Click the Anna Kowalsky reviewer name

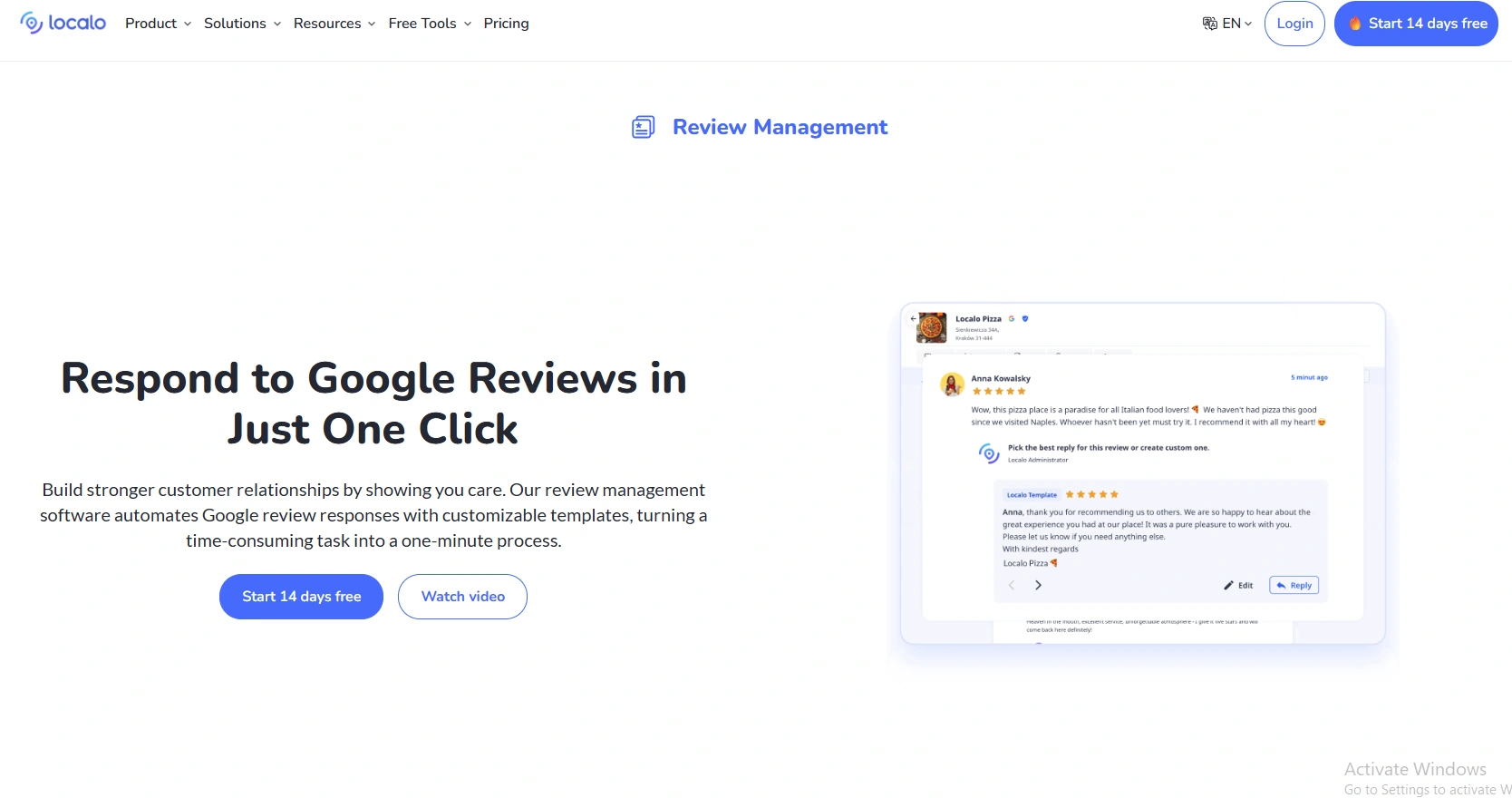tap(1001, 378)
